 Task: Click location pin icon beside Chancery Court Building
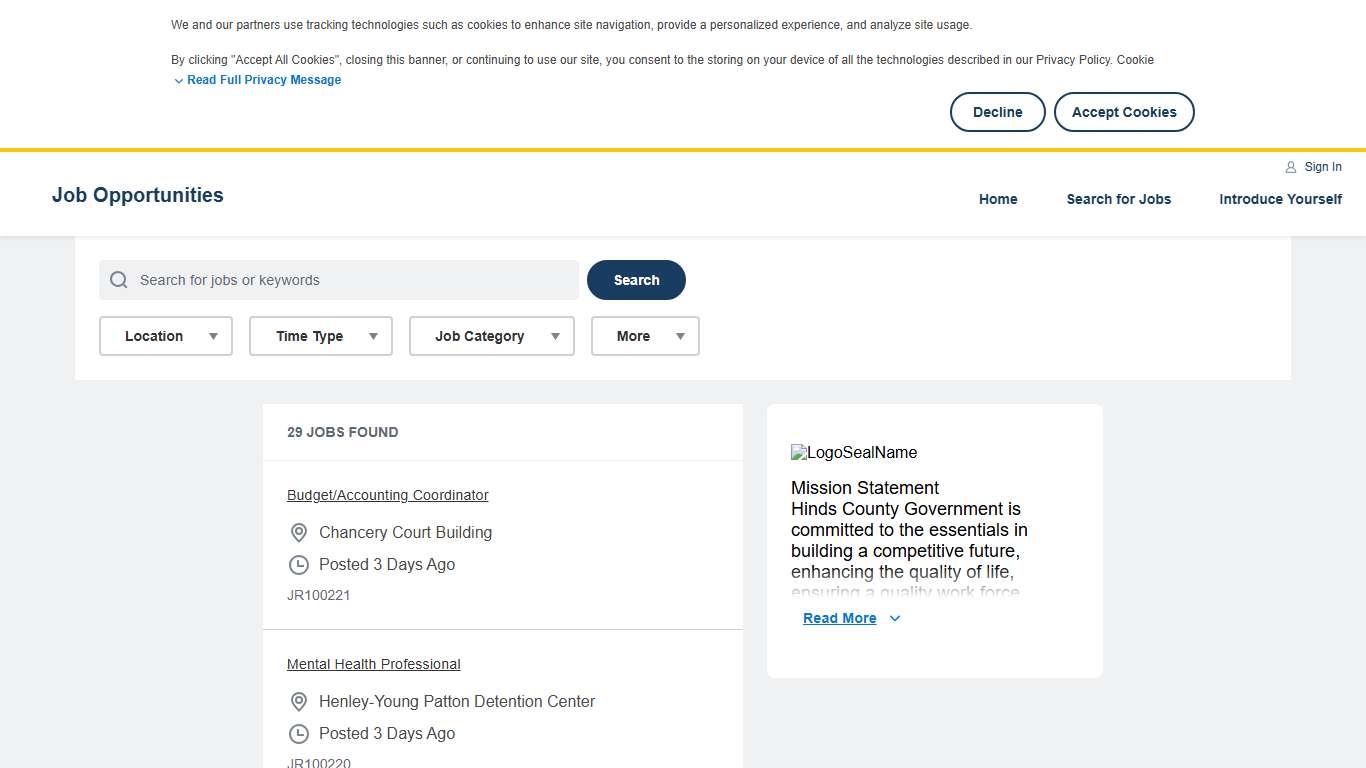point(299,533)
